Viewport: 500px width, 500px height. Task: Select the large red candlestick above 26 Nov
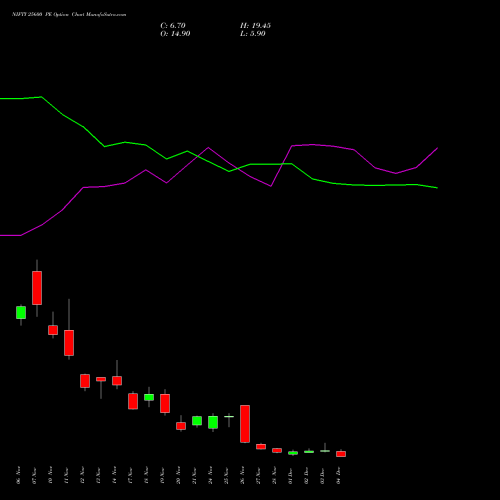pos(245,424)
